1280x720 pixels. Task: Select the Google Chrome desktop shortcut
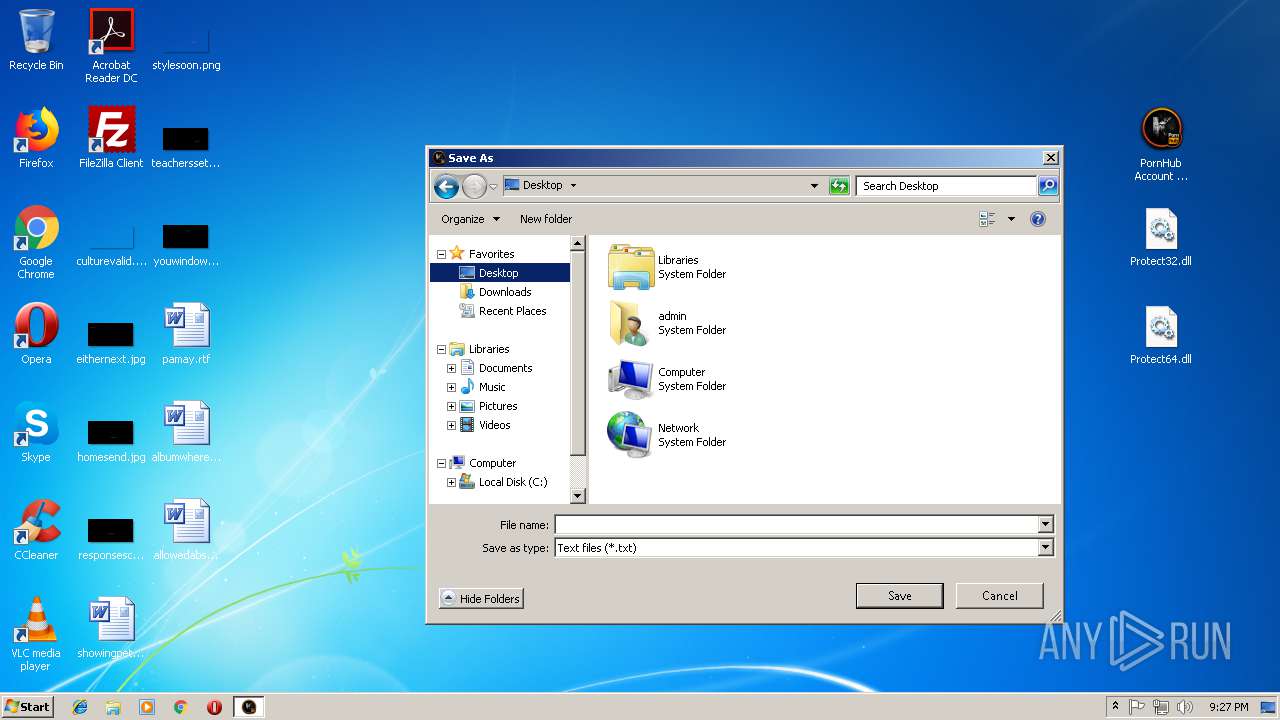tap(36, 242)
